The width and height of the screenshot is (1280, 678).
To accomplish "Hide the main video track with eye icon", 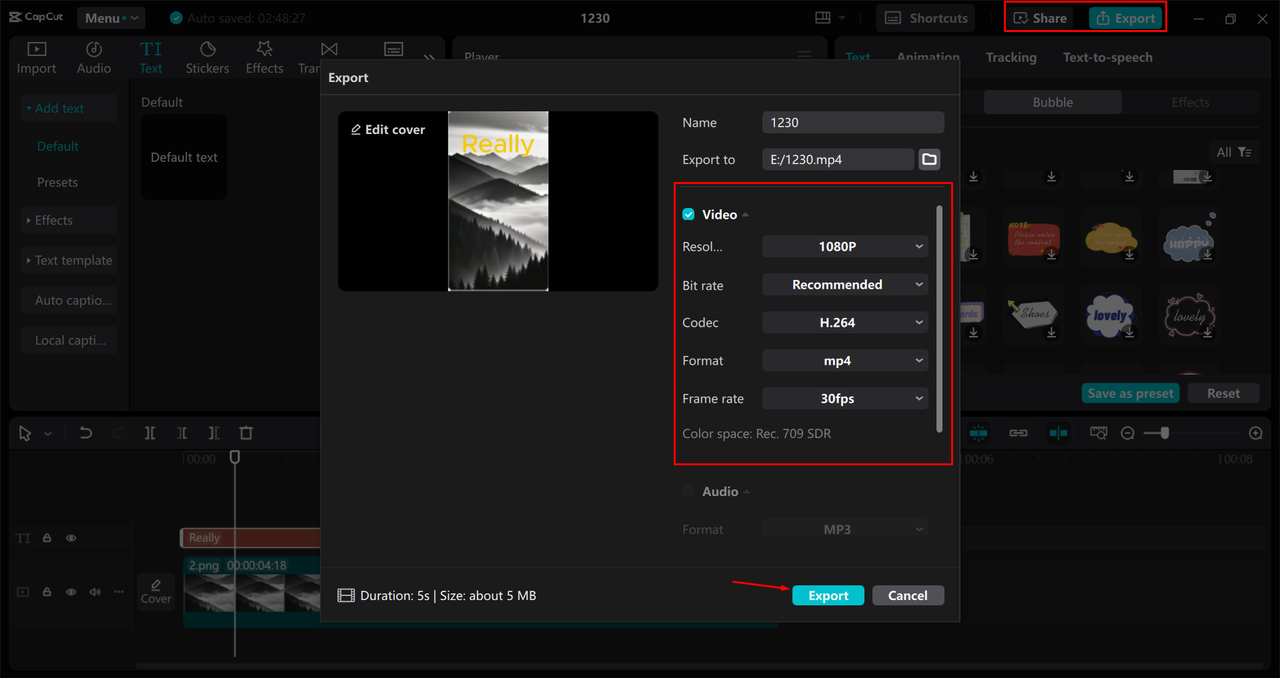I will click(71, 592).
